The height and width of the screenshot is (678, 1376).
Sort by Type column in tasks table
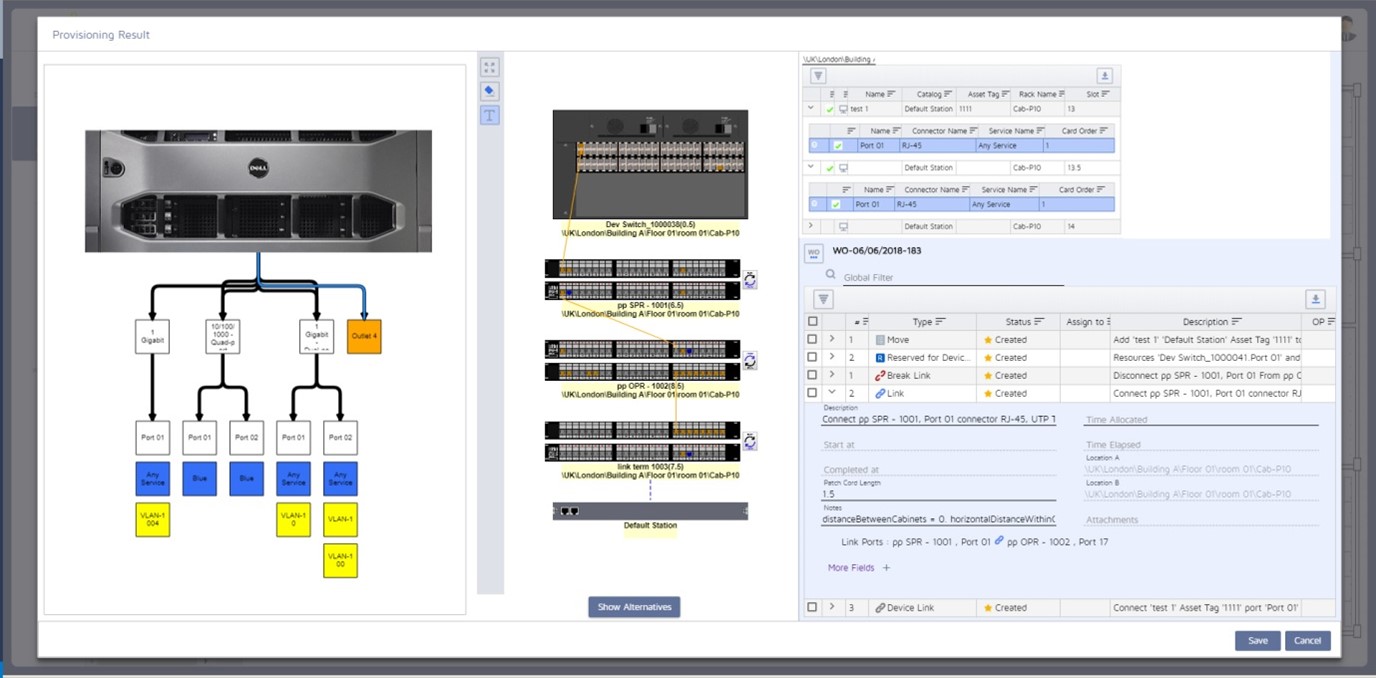pyautogui.click(x=929, y=322)
